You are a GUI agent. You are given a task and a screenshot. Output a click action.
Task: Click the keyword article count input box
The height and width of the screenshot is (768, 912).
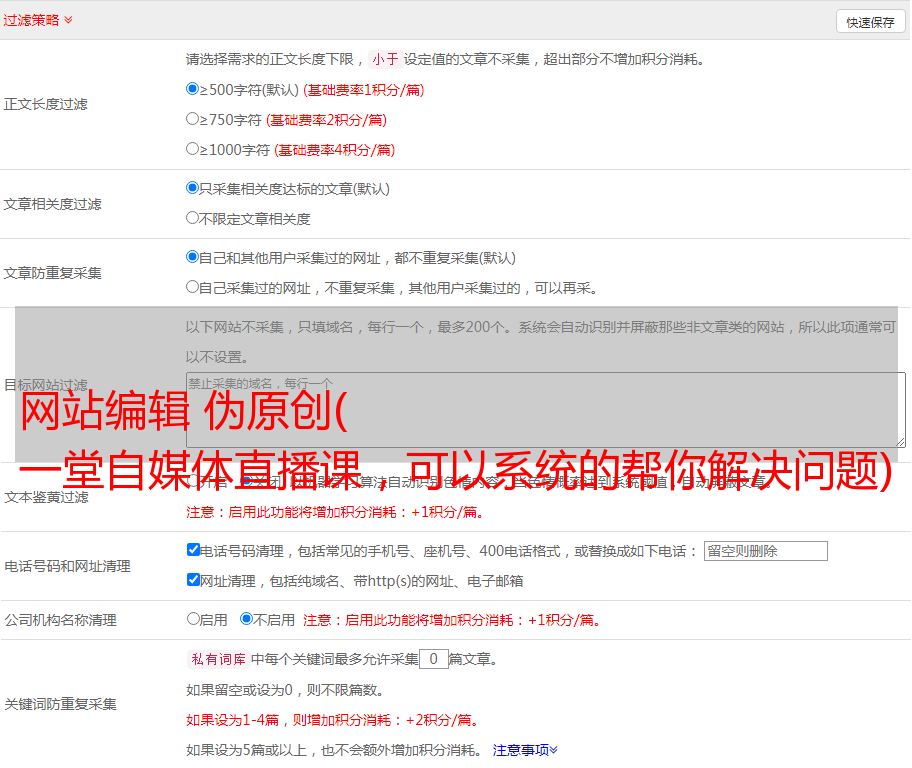433,659
